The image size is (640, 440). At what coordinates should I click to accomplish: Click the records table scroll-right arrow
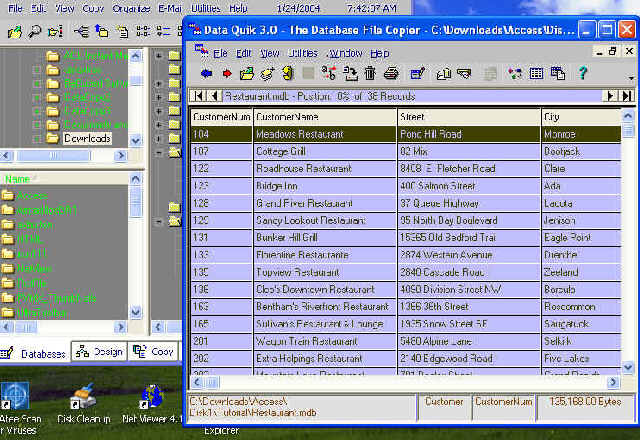[x=613, y=382]
